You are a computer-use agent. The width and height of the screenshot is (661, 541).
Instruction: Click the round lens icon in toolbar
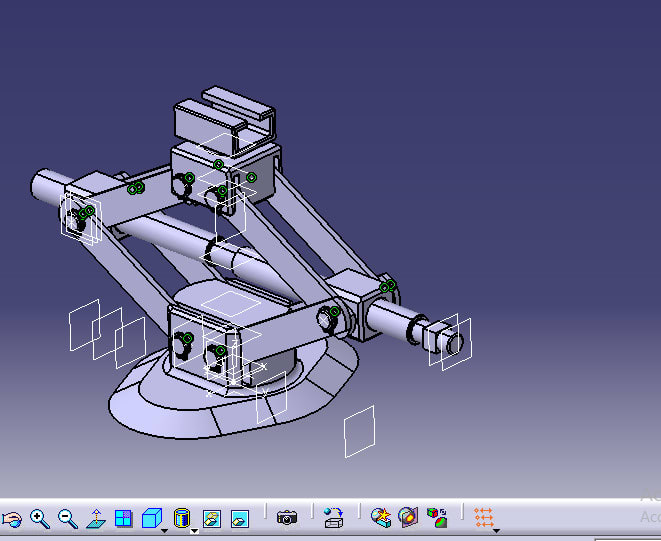408,518
